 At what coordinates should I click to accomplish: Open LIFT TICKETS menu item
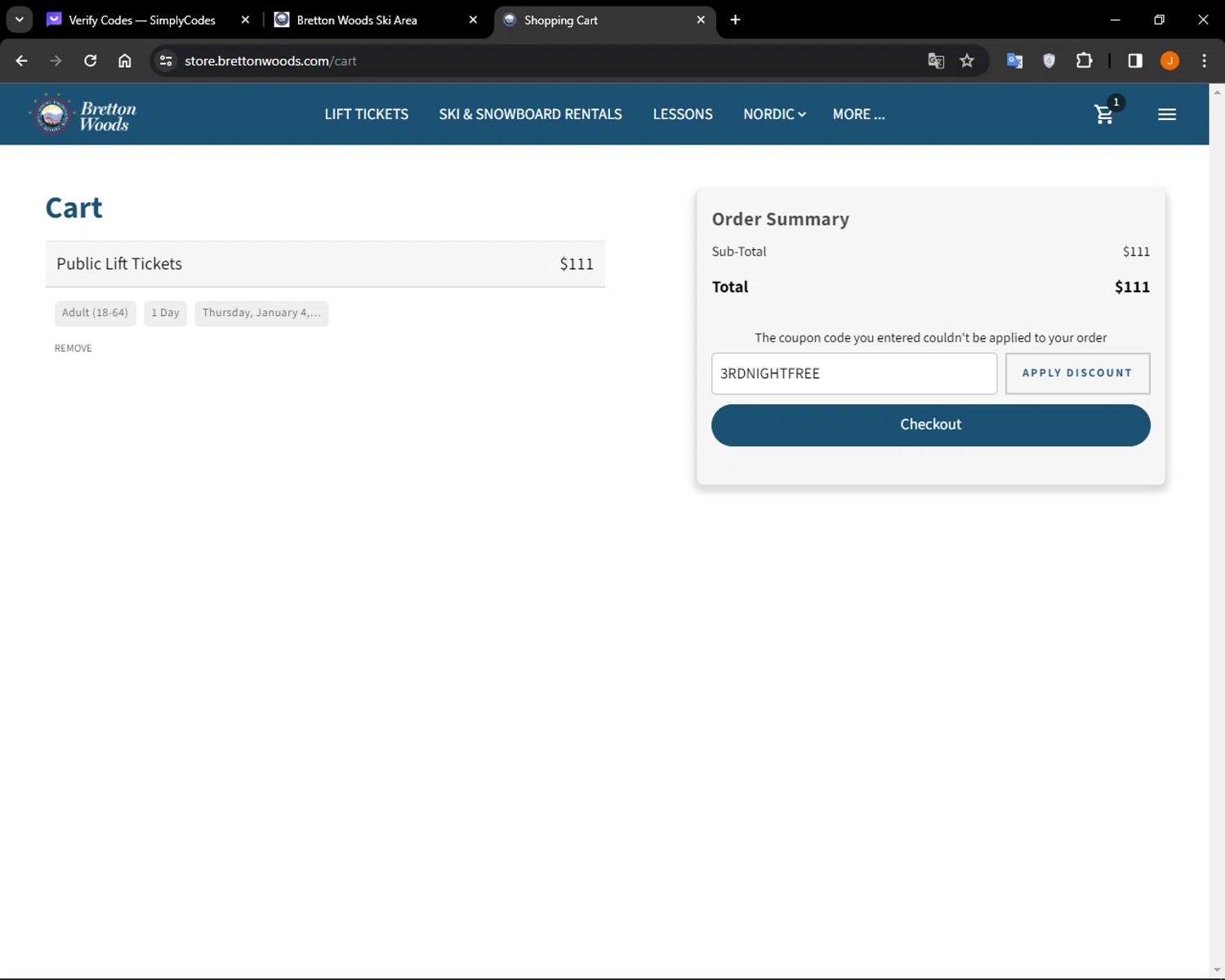coord(367,114)
